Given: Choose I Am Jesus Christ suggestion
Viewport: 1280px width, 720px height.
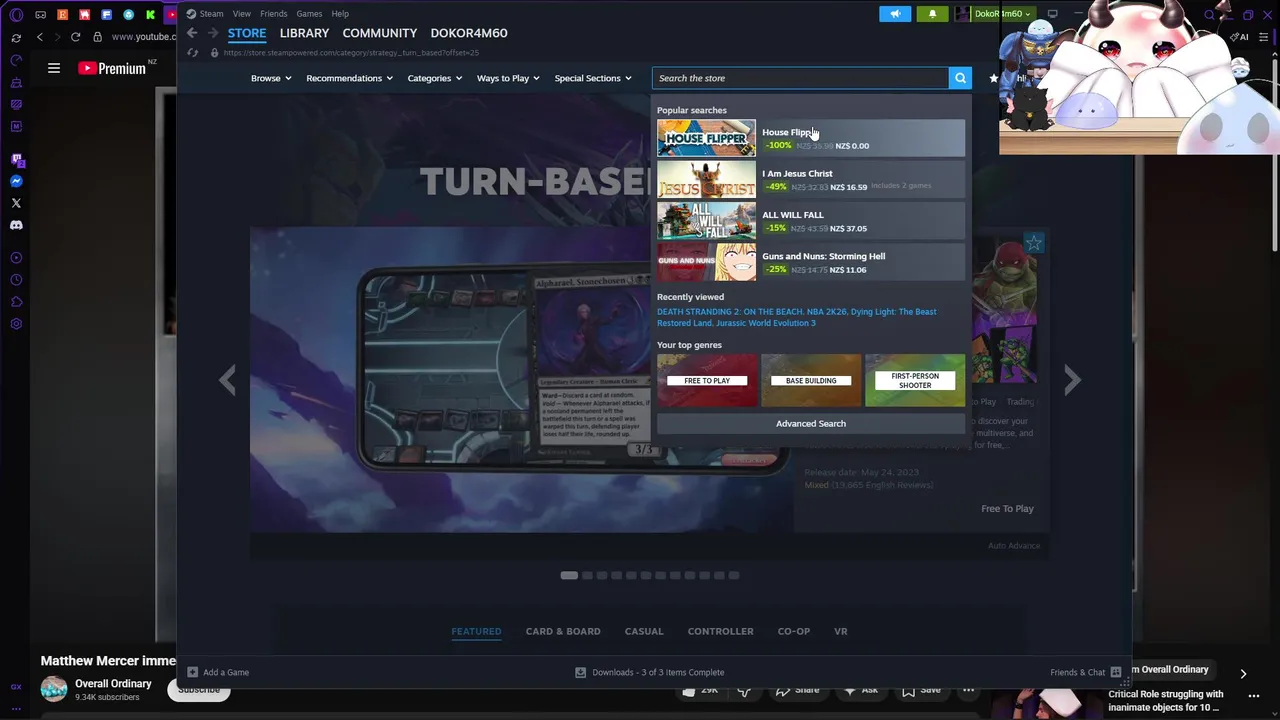Looking at the screenshot, I should point(811,180).
